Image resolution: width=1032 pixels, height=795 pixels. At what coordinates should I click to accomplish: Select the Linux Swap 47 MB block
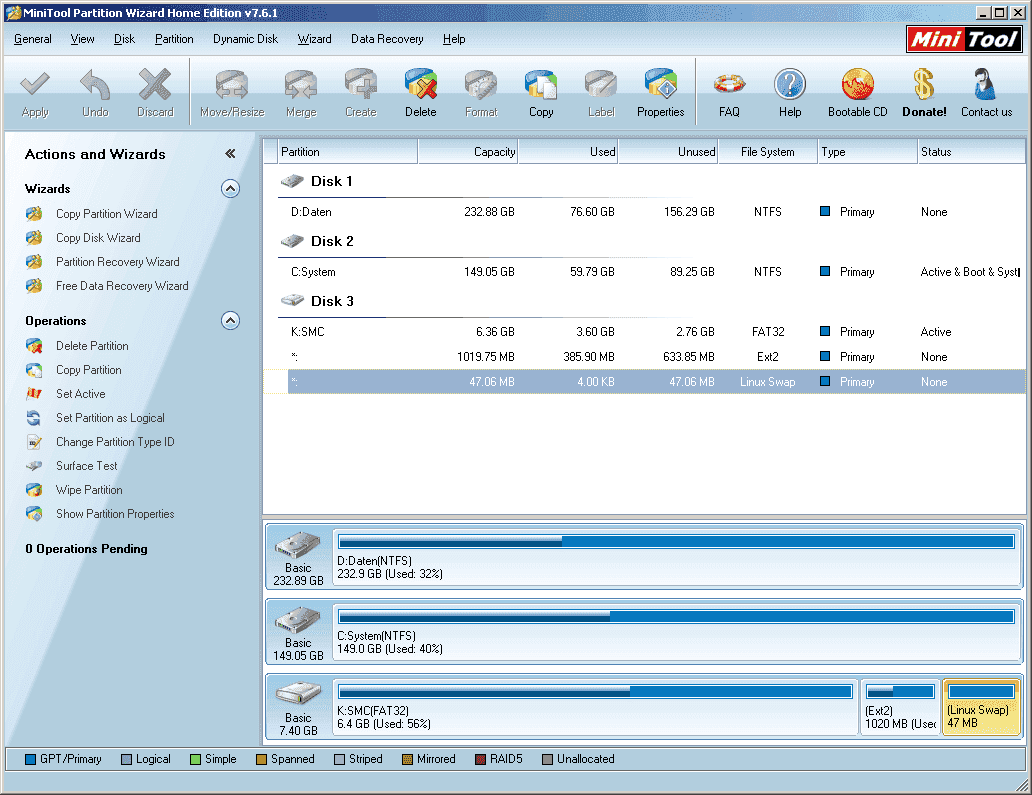(981, 707)
